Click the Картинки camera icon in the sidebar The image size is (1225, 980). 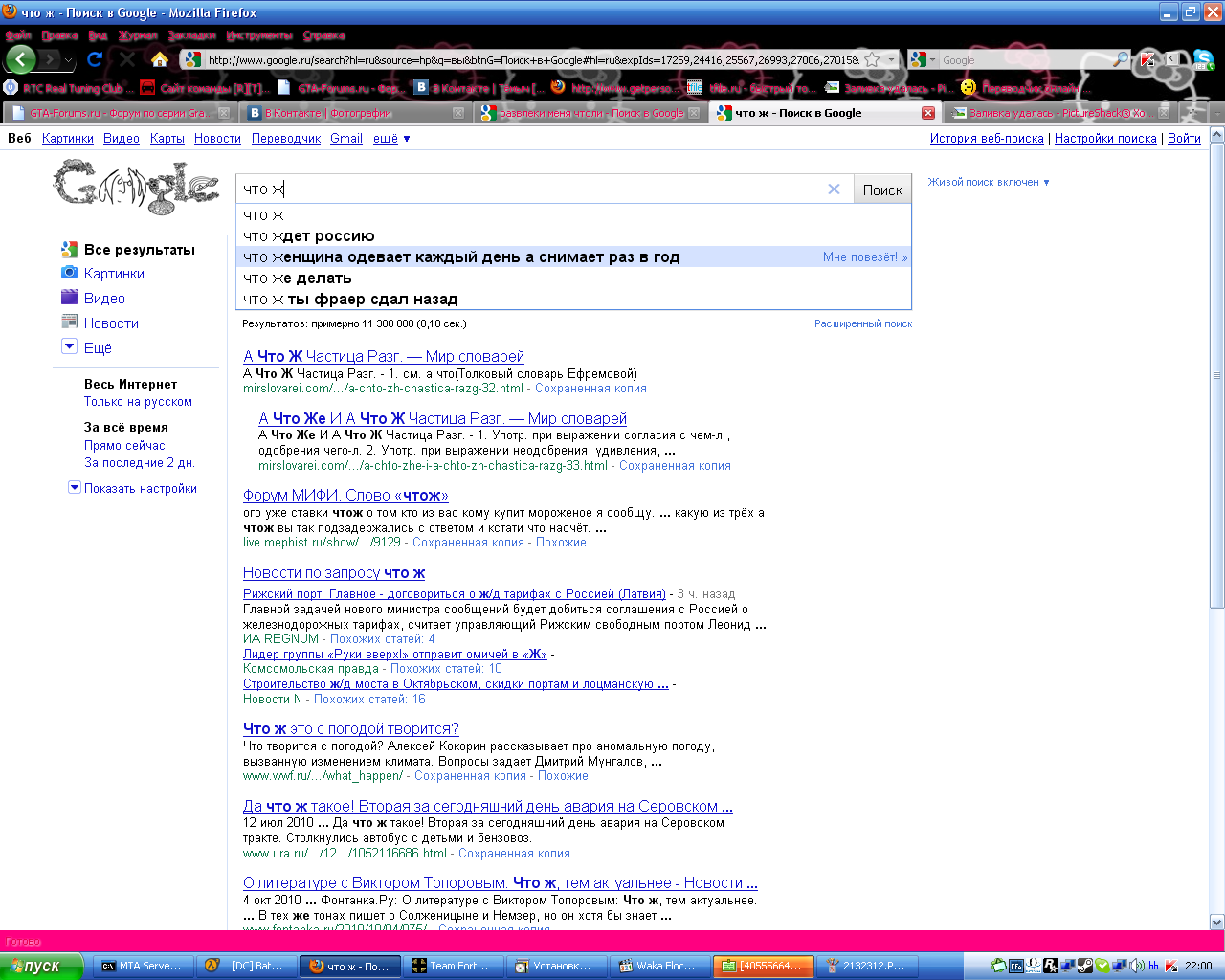(69, 273)
